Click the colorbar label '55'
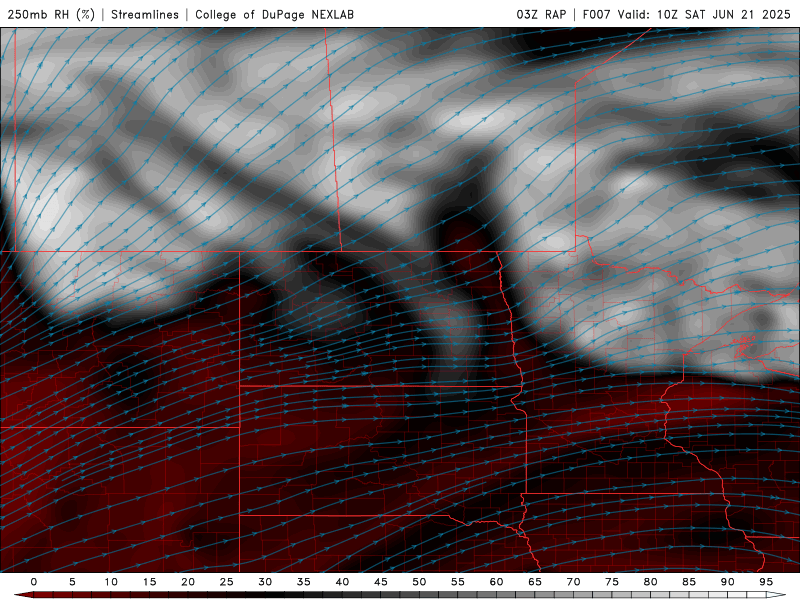Screen dimensions: 800x600 click(458, 582)
